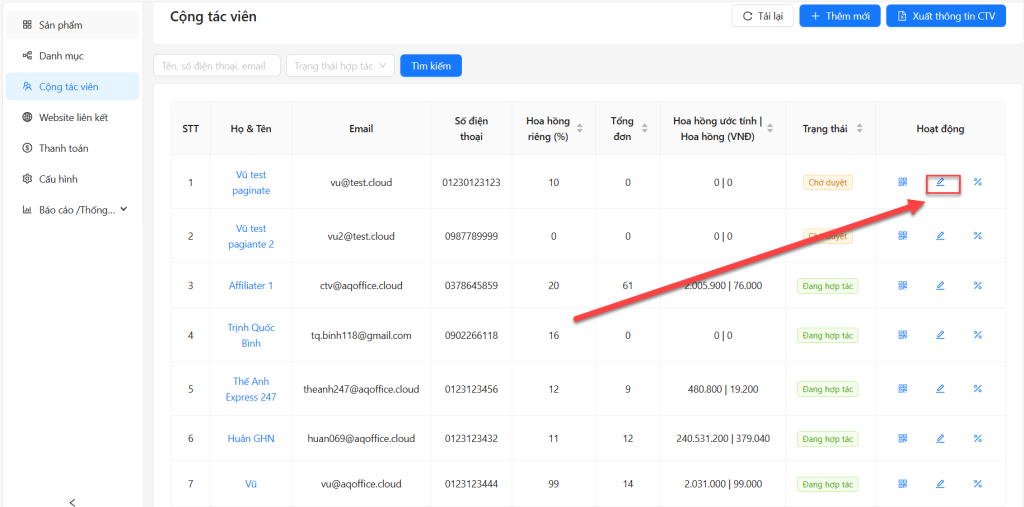The width and height of the screenshot is (1024, 507).
Task: Open the Affiliater 1 name link
Action: [x=250, y=285]
